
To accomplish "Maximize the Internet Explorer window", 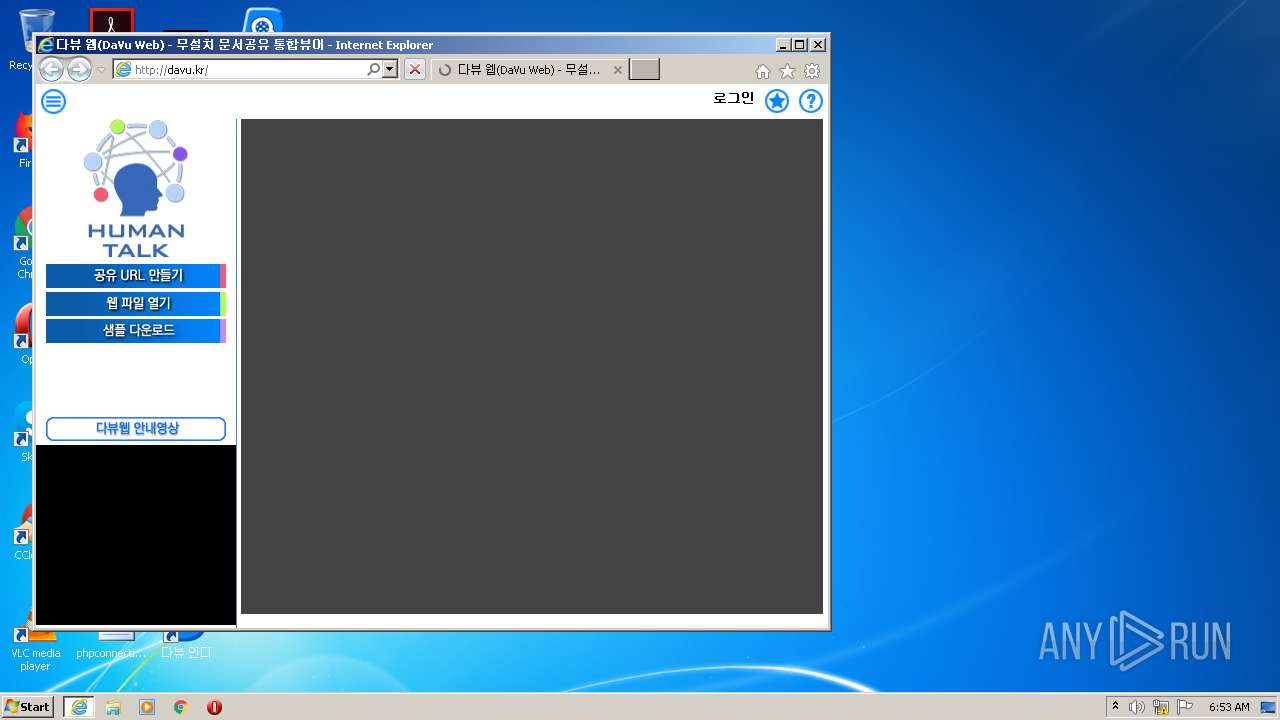I will coord(799,45).
